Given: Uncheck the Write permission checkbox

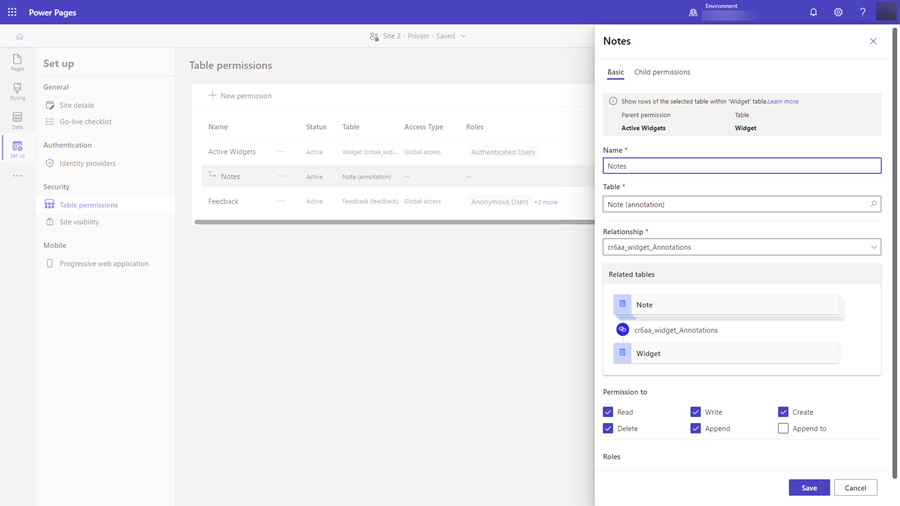Looking at the screenshot, I should tap(695, 412).
